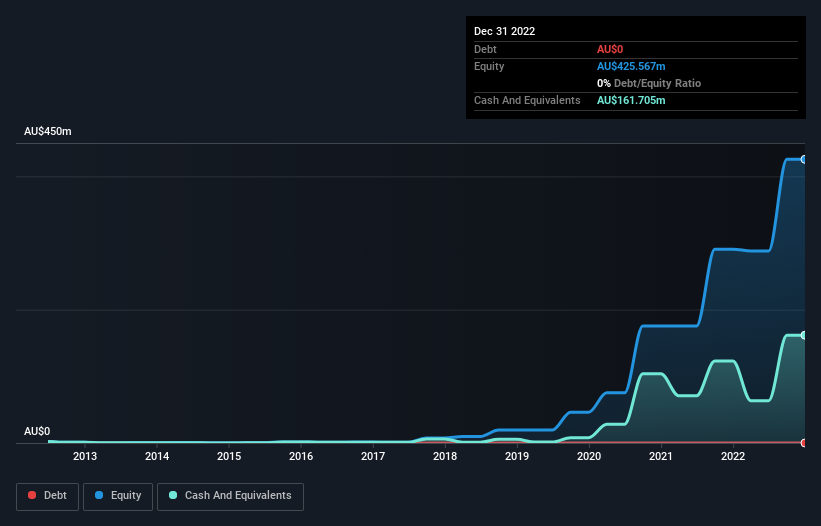Click the red AU$0 debt value

pyautogui.click(x=610, y=49)
